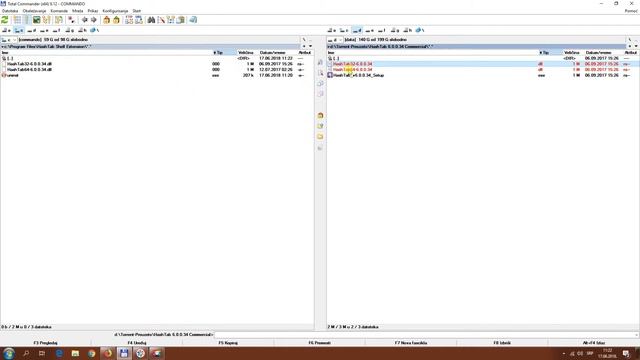Open File Explorer from the taskbar
The height and width of the screenshot is (360, 640).
(75, 353)
